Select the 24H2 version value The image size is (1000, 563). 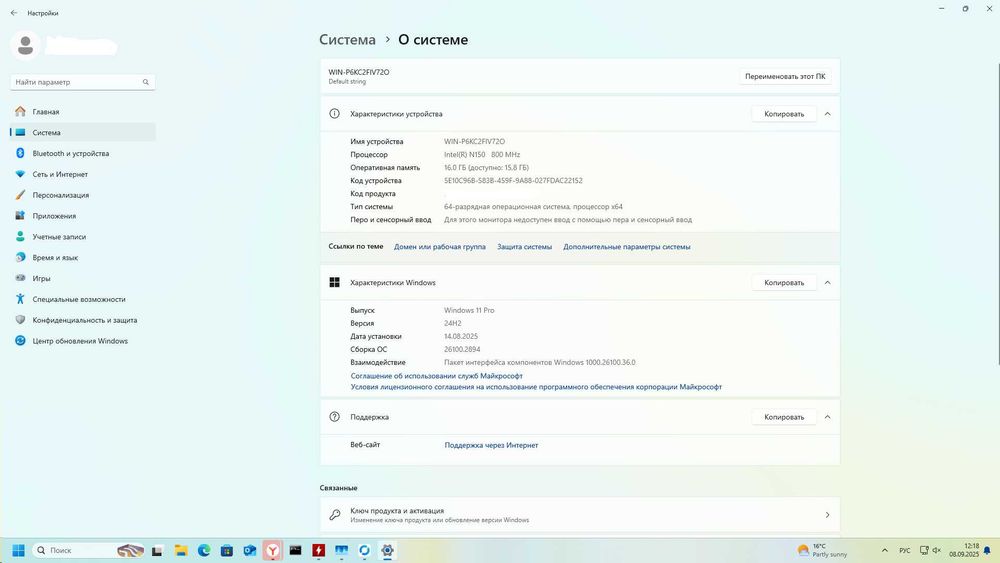coord(452,323)
